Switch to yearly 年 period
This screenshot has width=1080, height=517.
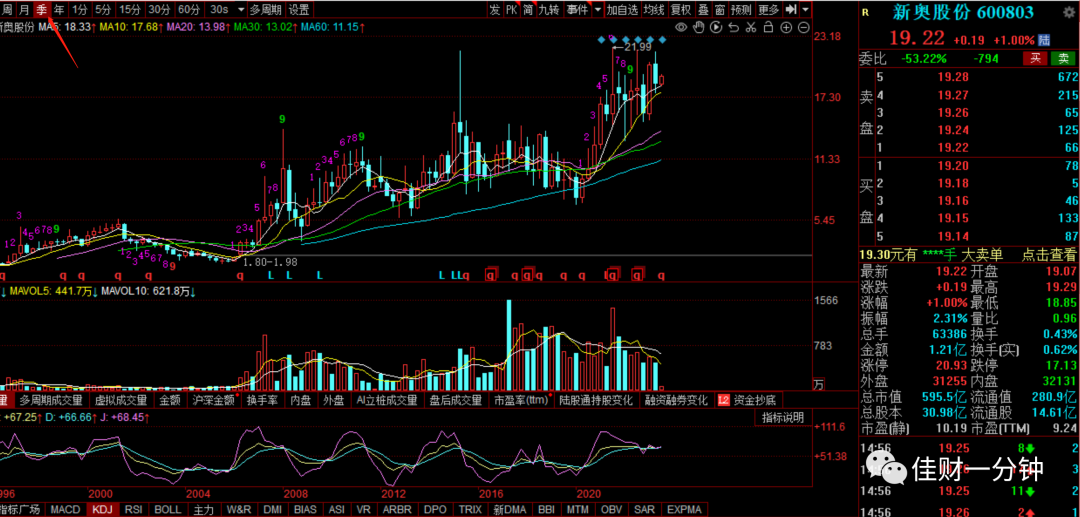pyautogui.click(x=60, y=10)
